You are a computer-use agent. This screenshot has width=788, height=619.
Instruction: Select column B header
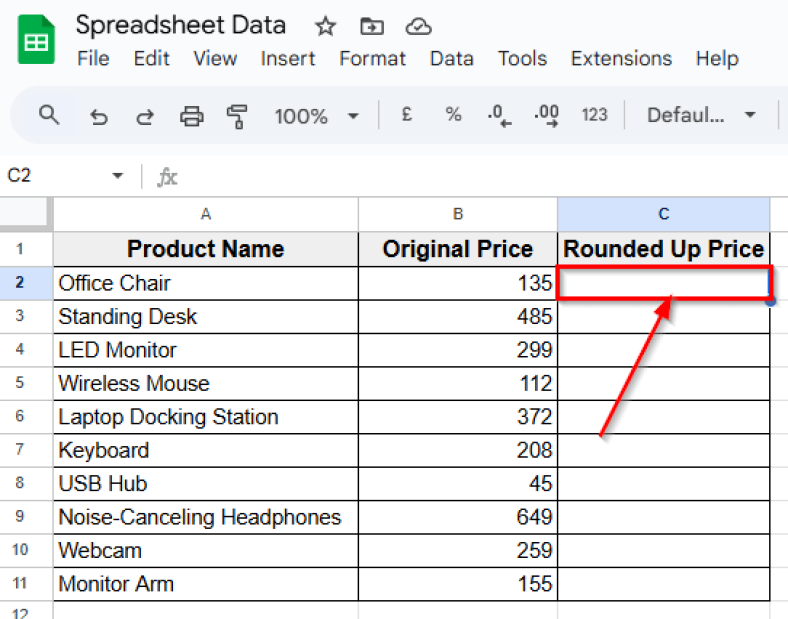point(458,215)
